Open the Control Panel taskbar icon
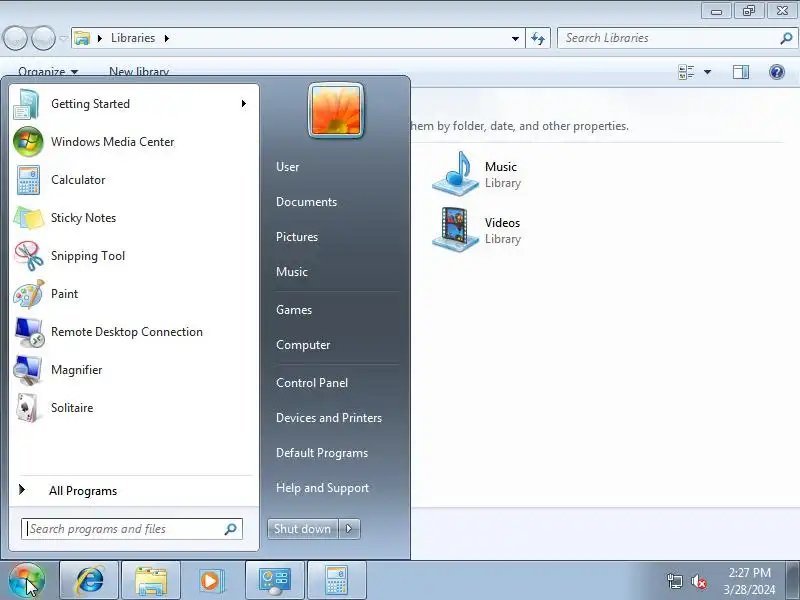This screenshot has width=800, height=600. pyautogui.click(x=274, y=581)
